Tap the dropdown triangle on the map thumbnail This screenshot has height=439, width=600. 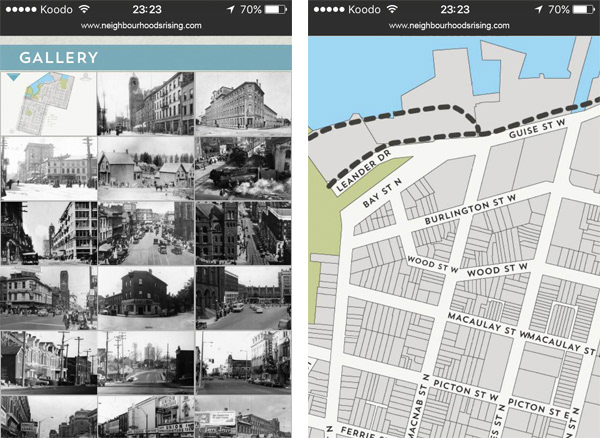(13, 78)
